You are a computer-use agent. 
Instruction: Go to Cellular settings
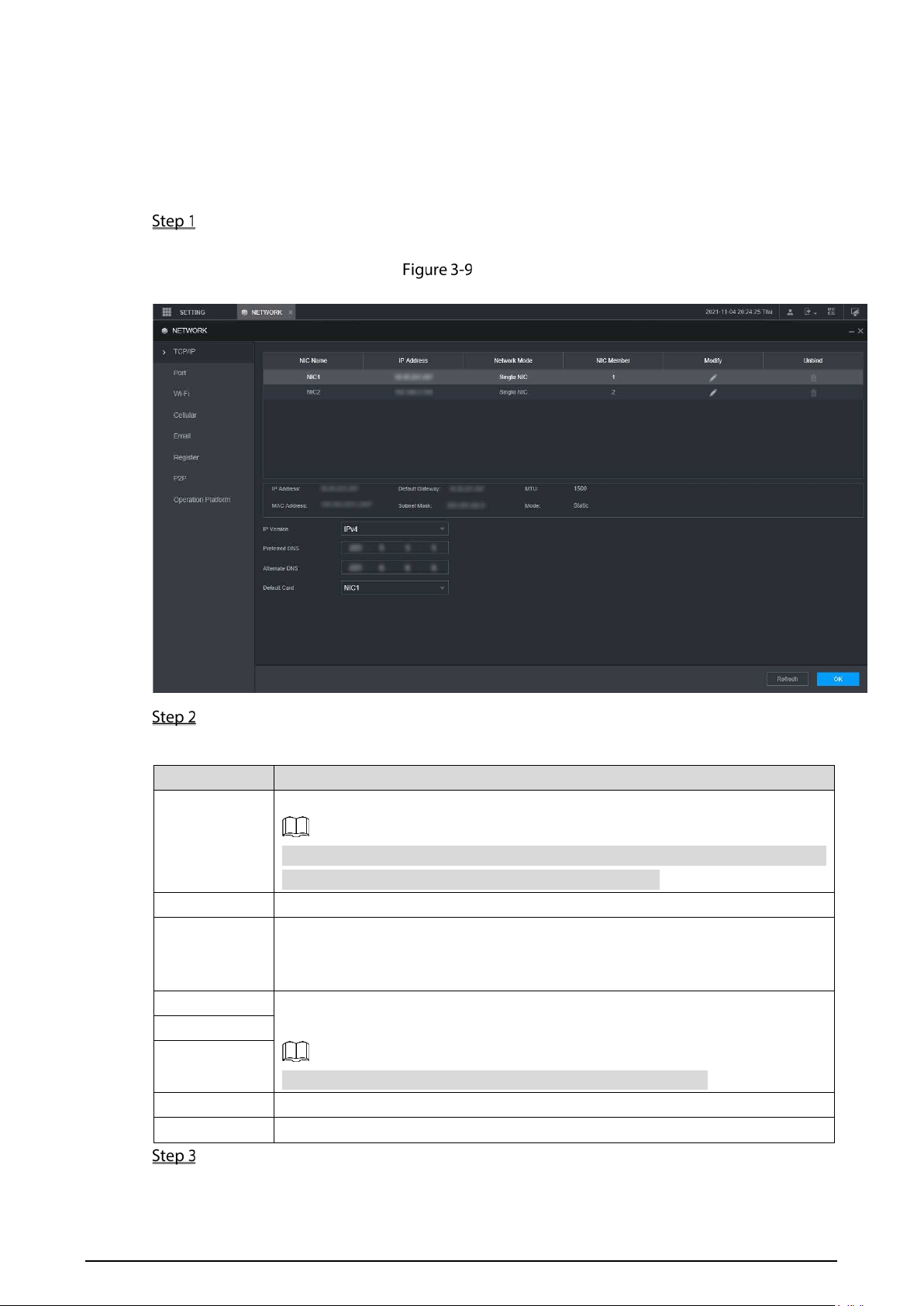click(184, 415)
